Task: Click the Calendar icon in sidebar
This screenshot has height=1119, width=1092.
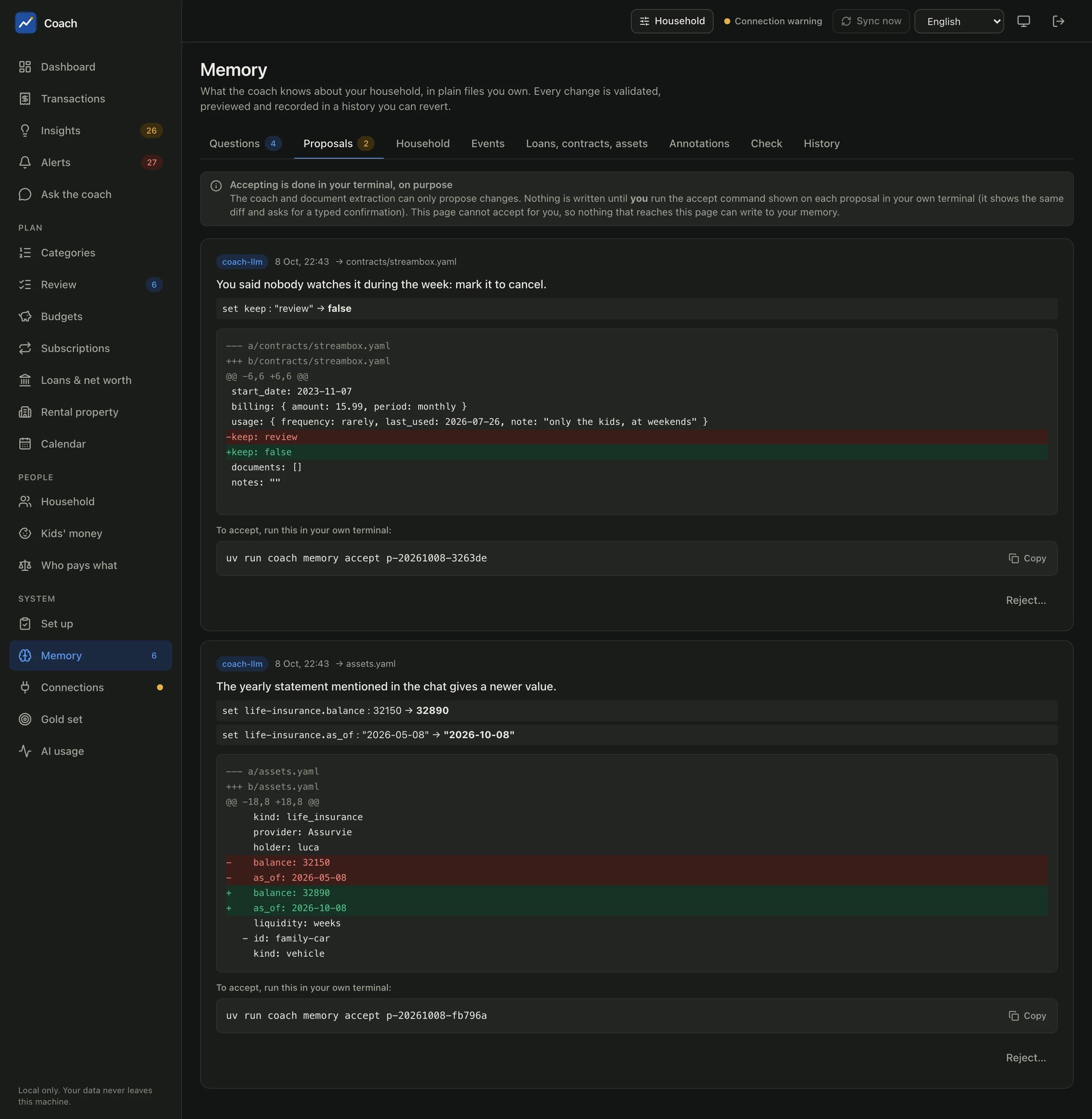Action: [x=25, y=444]
